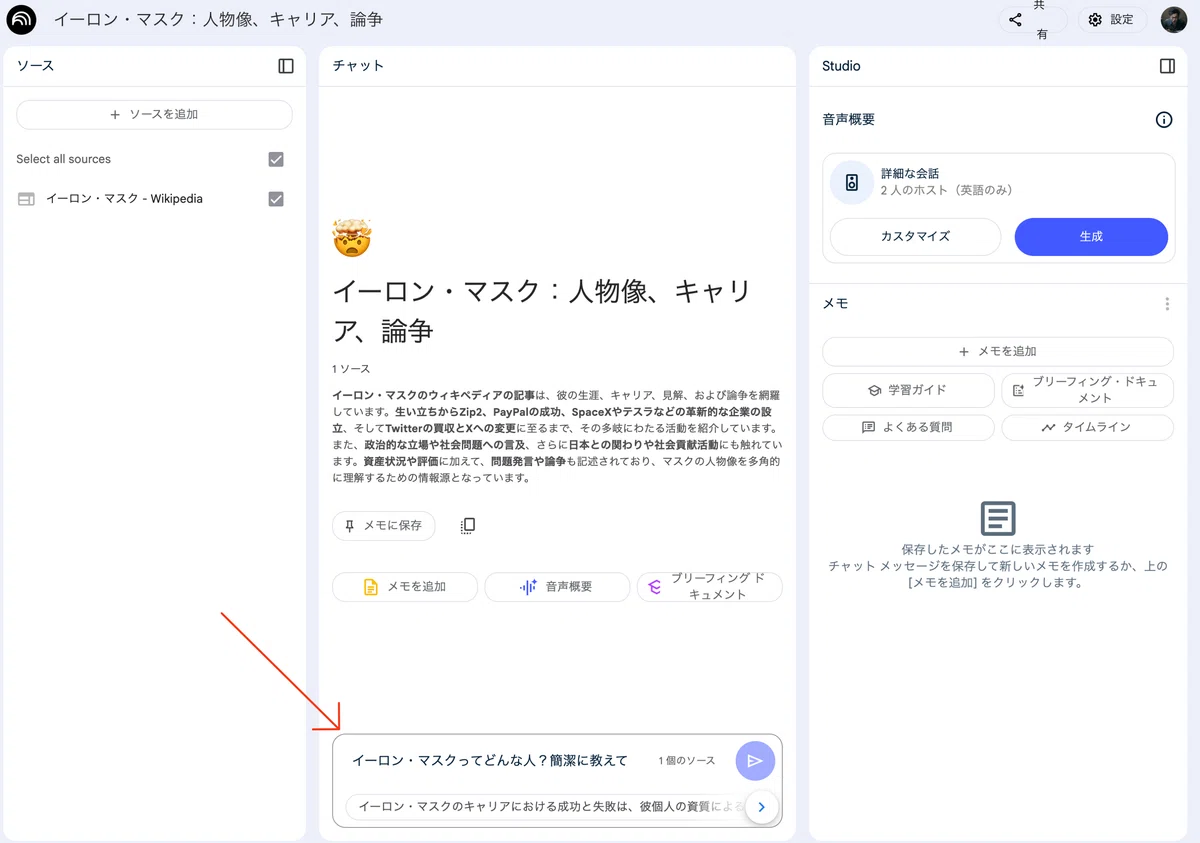Open the NotebookLM home logo

pos(21,20)
